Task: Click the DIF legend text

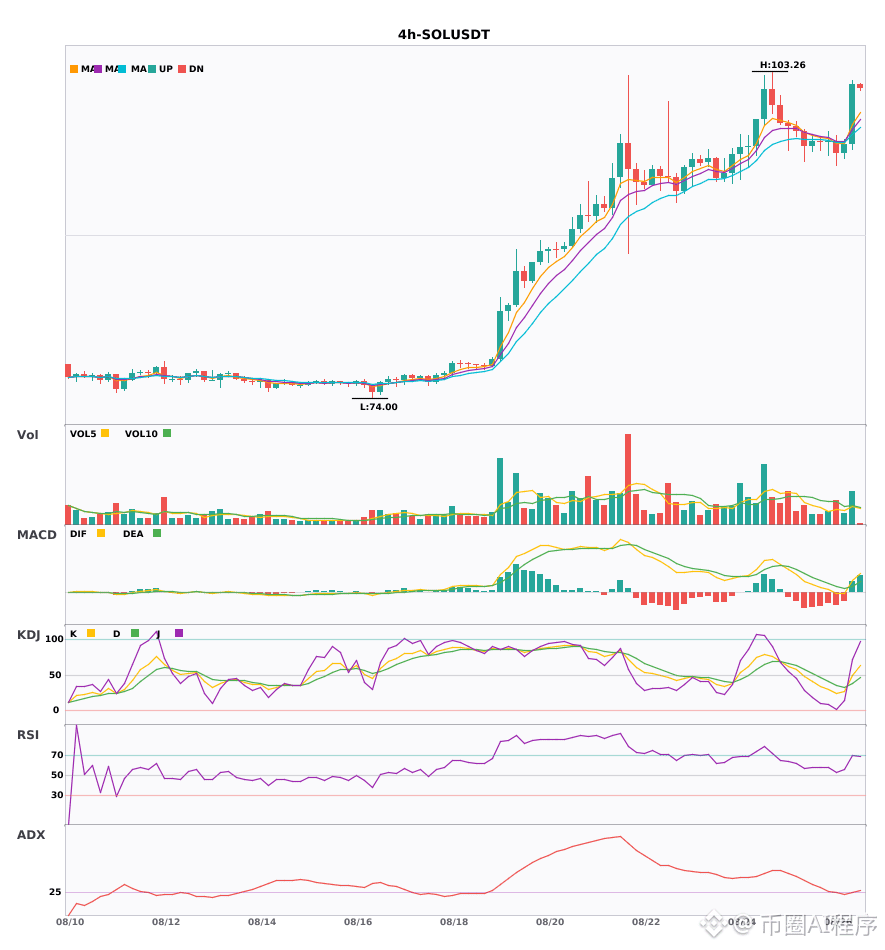Action: [78, 534]
